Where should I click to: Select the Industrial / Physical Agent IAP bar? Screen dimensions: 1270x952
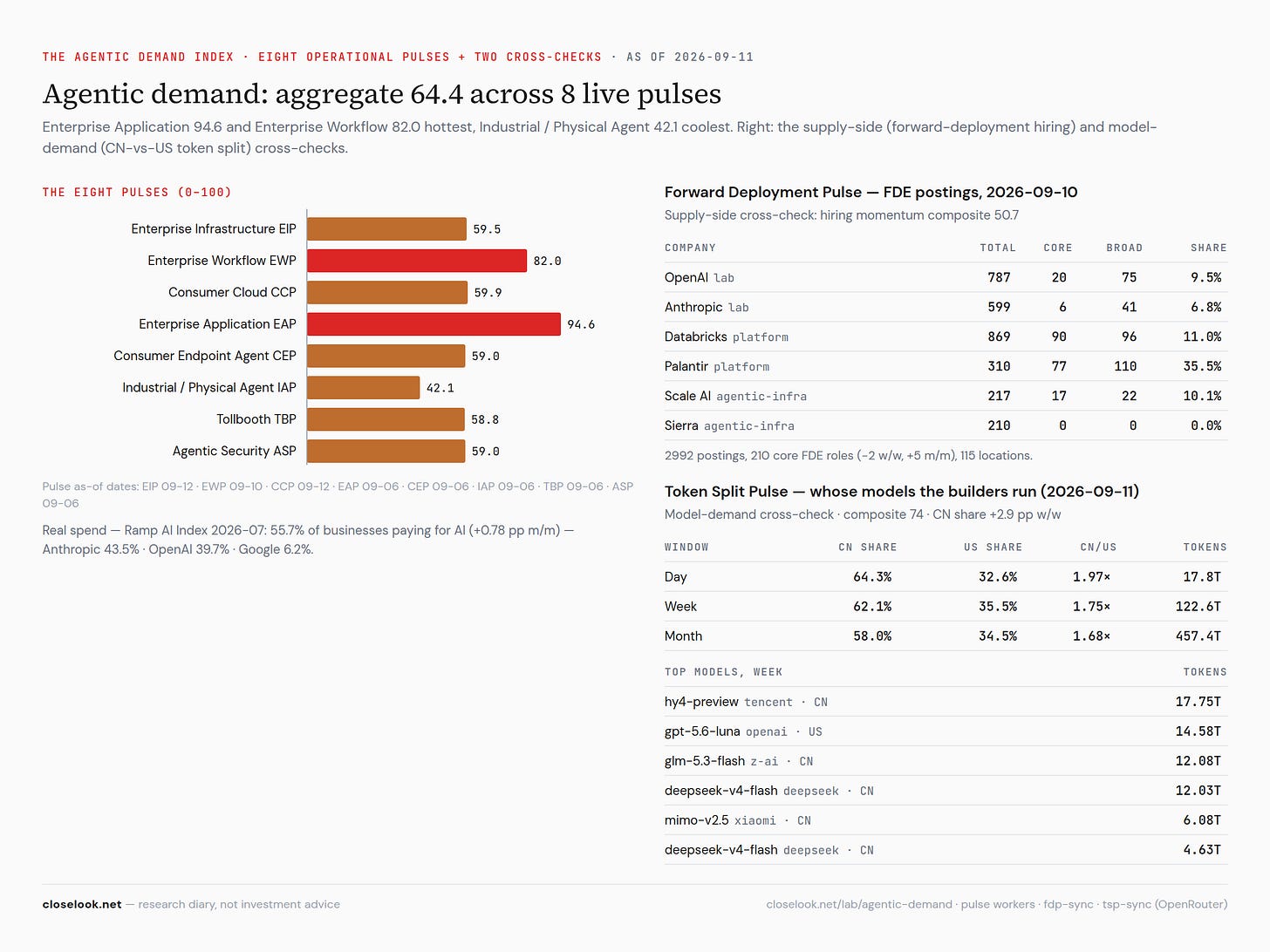tap(363, 388)
